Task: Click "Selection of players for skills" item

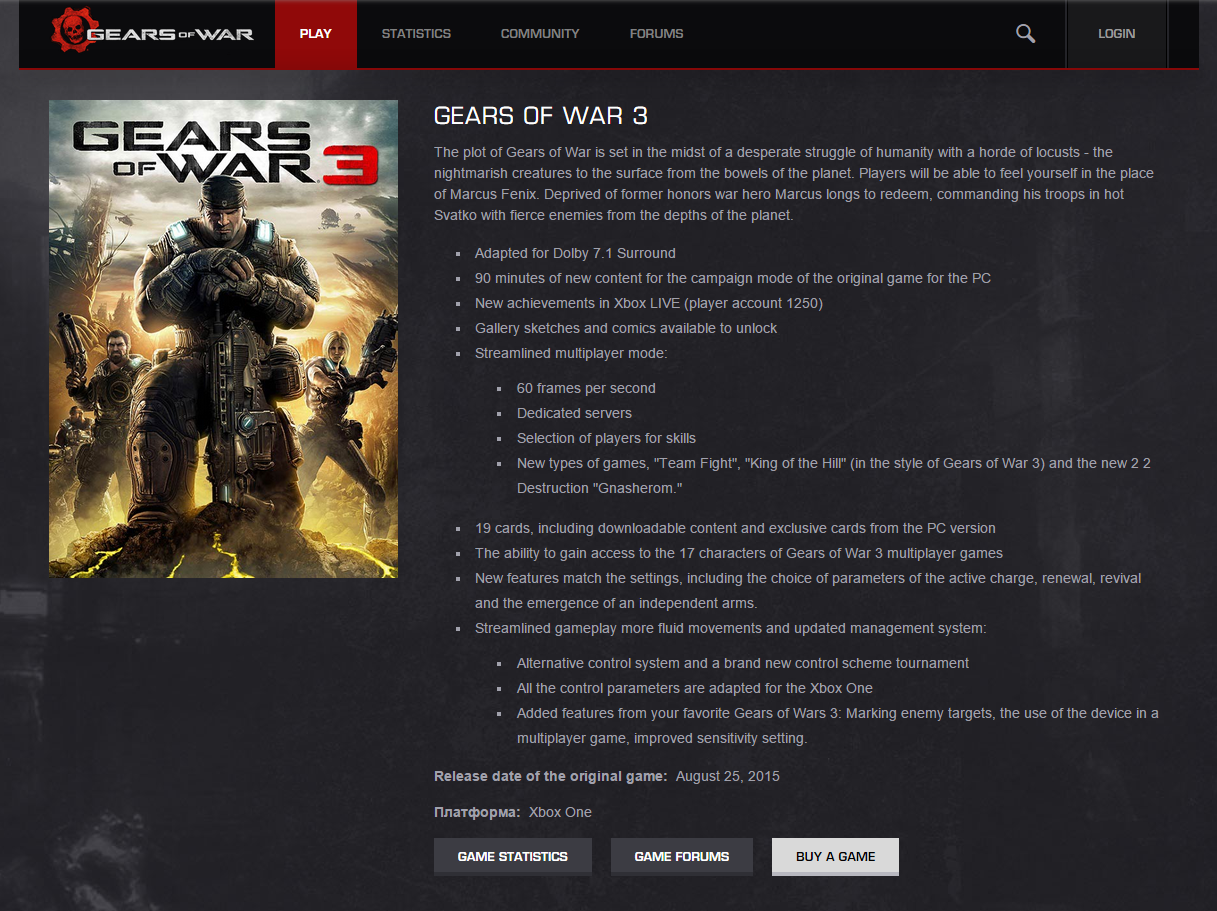Action: tap(606, 438)
